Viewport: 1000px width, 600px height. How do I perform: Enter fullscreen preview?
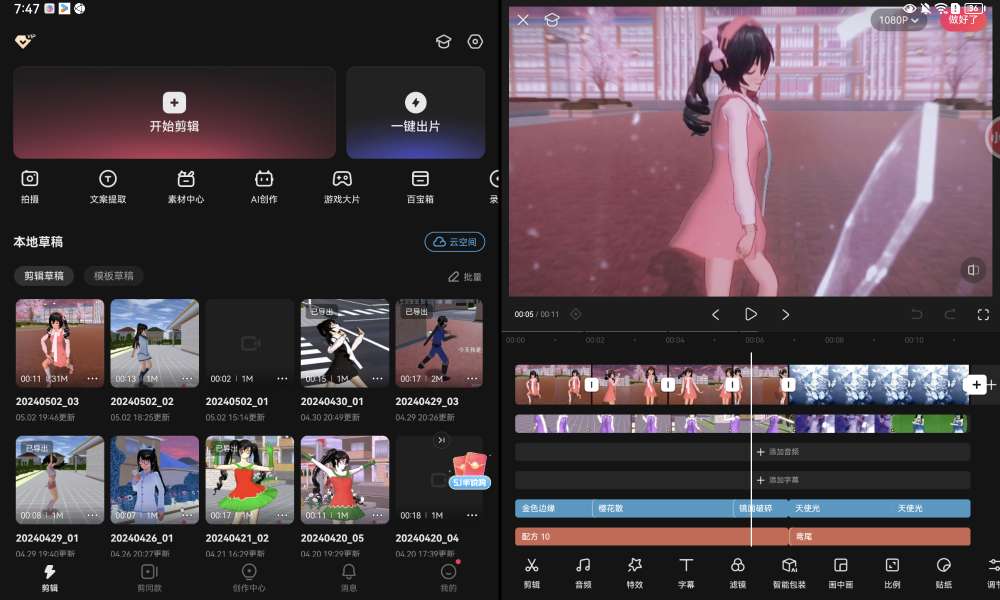tap(983, 314)
